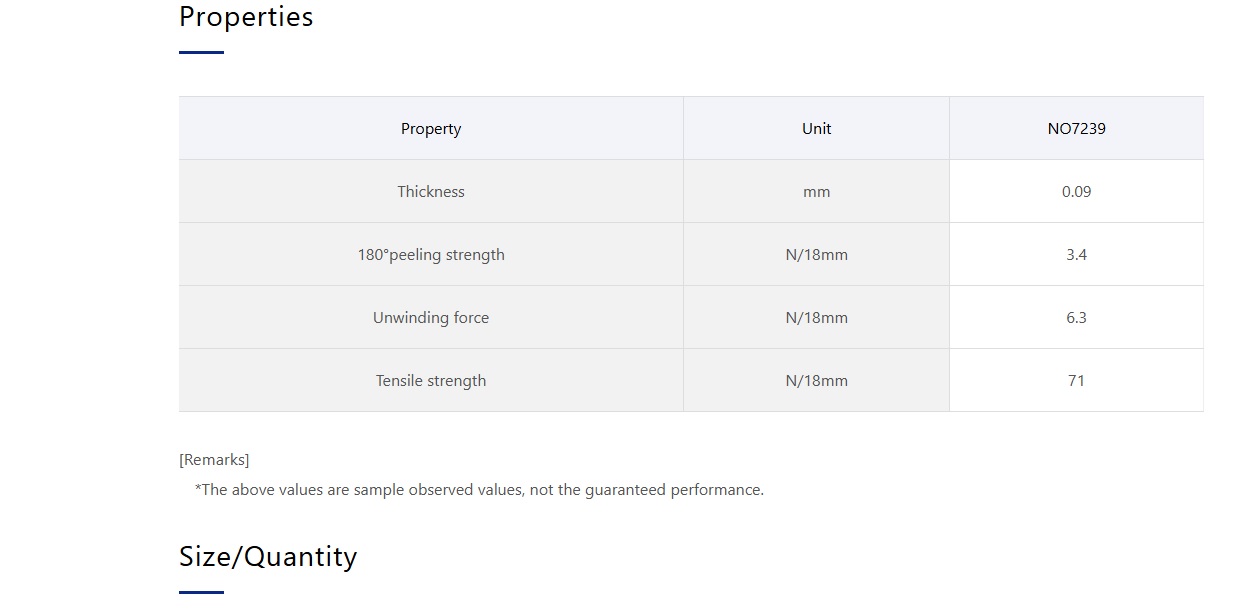Select the Unit column header
The image size is (1241, 613).
tap(817, 128)
